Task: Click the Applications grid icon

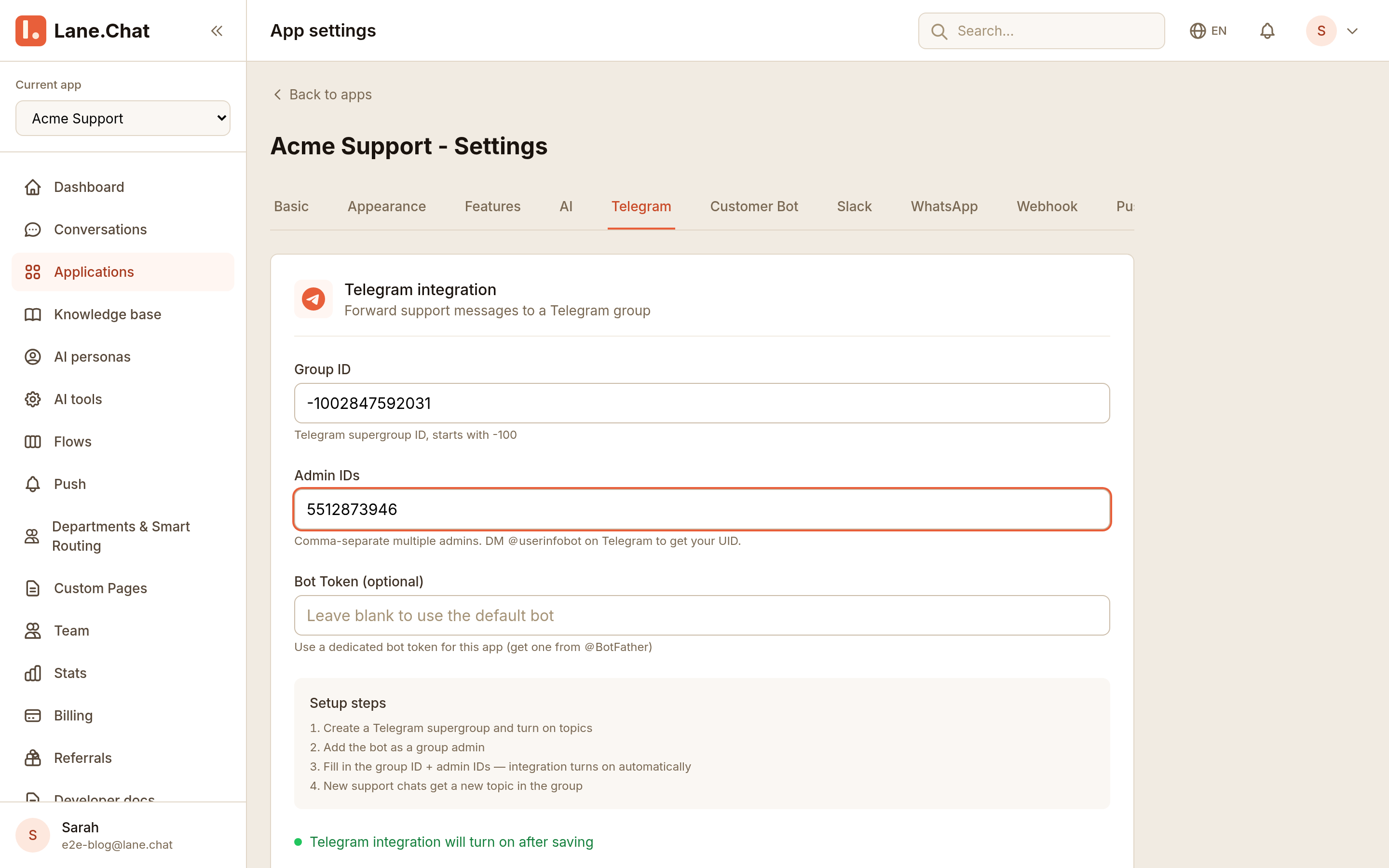Action: (x=33, y=272)
